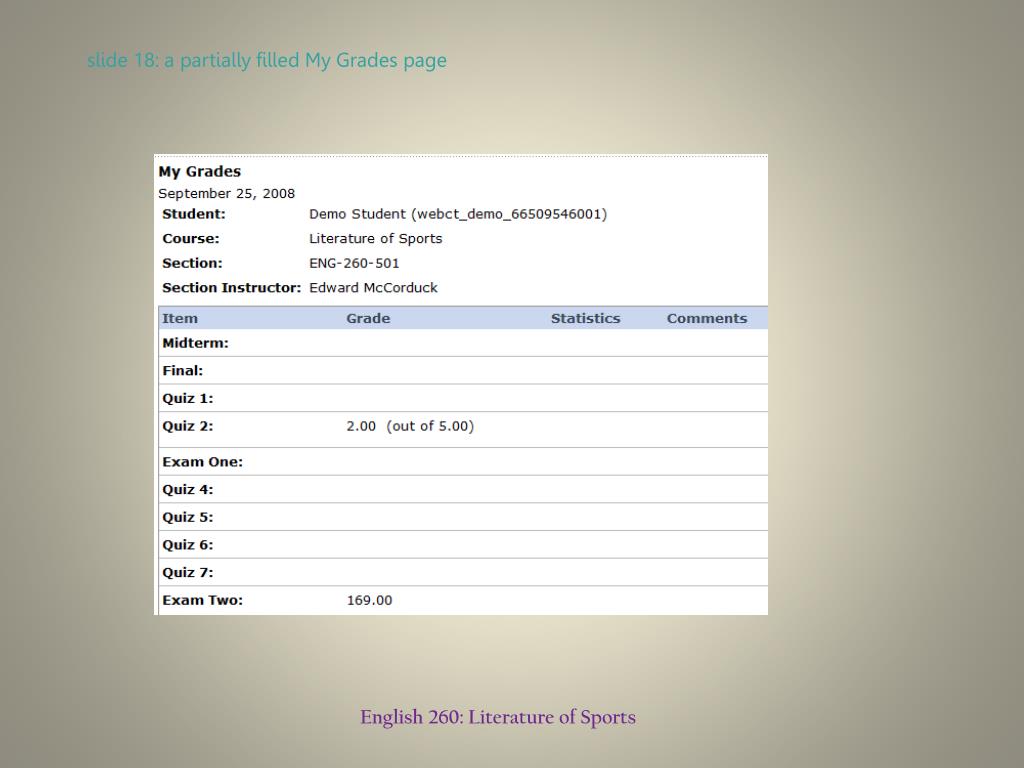
Task: Click the Exam Two grade '169.00'
Action: click(370, 600)
